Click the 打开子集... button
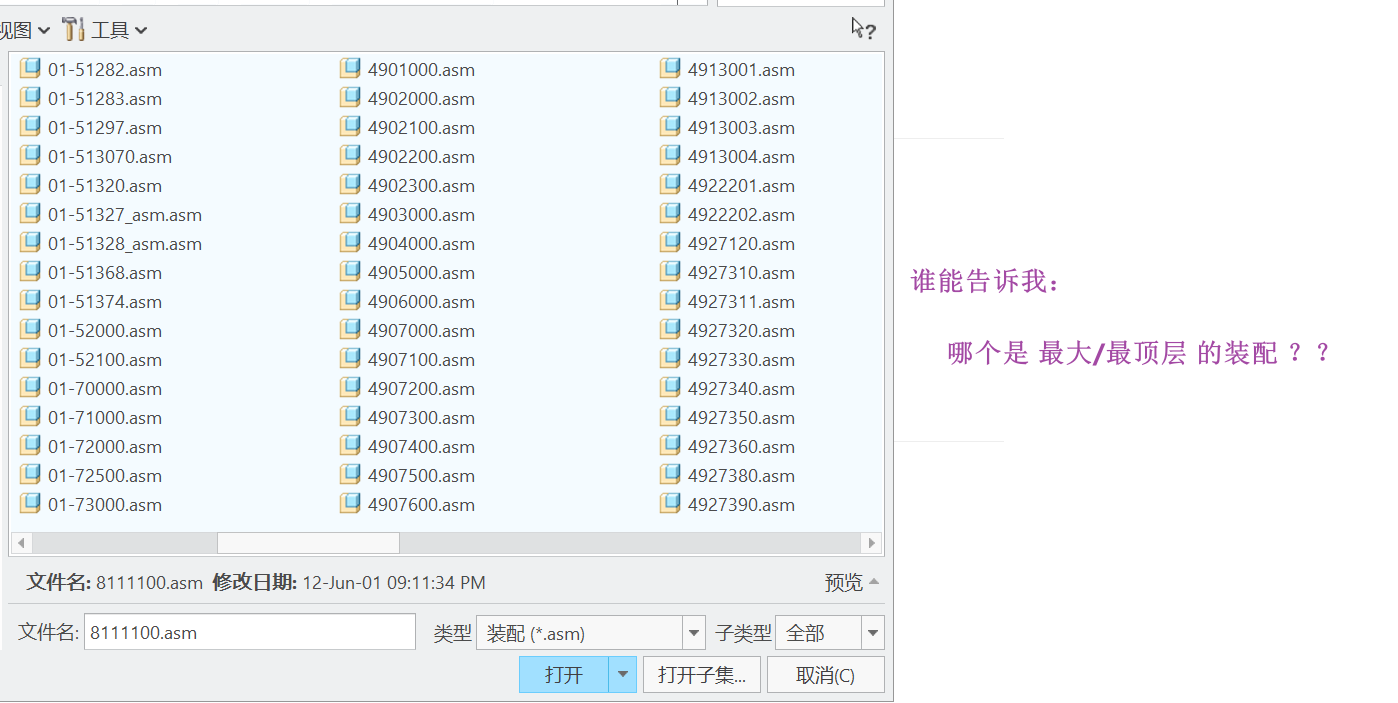The image size is (1398, 703). tap(702, 675)
